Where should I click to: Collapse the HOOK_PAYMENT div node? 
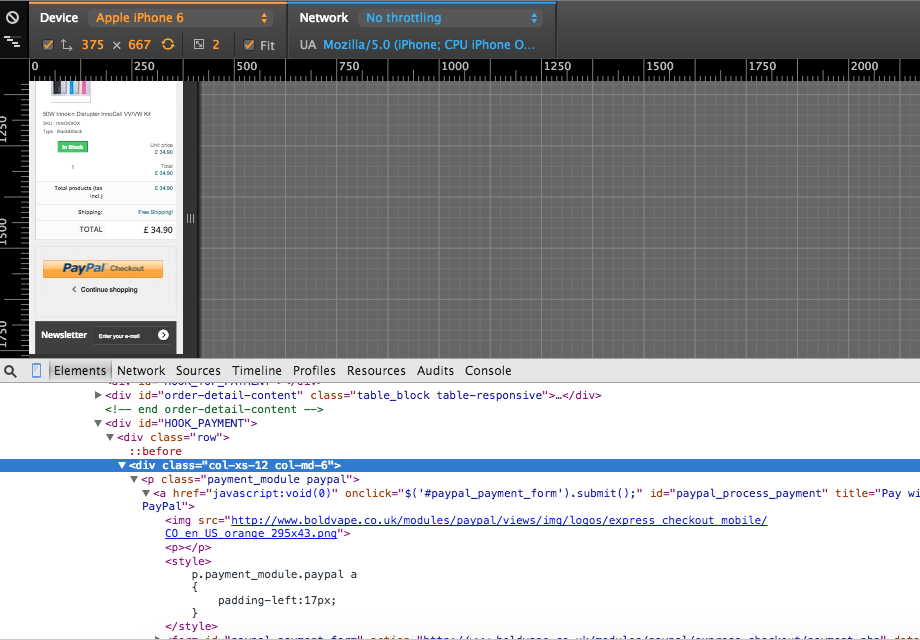[98, 424]
